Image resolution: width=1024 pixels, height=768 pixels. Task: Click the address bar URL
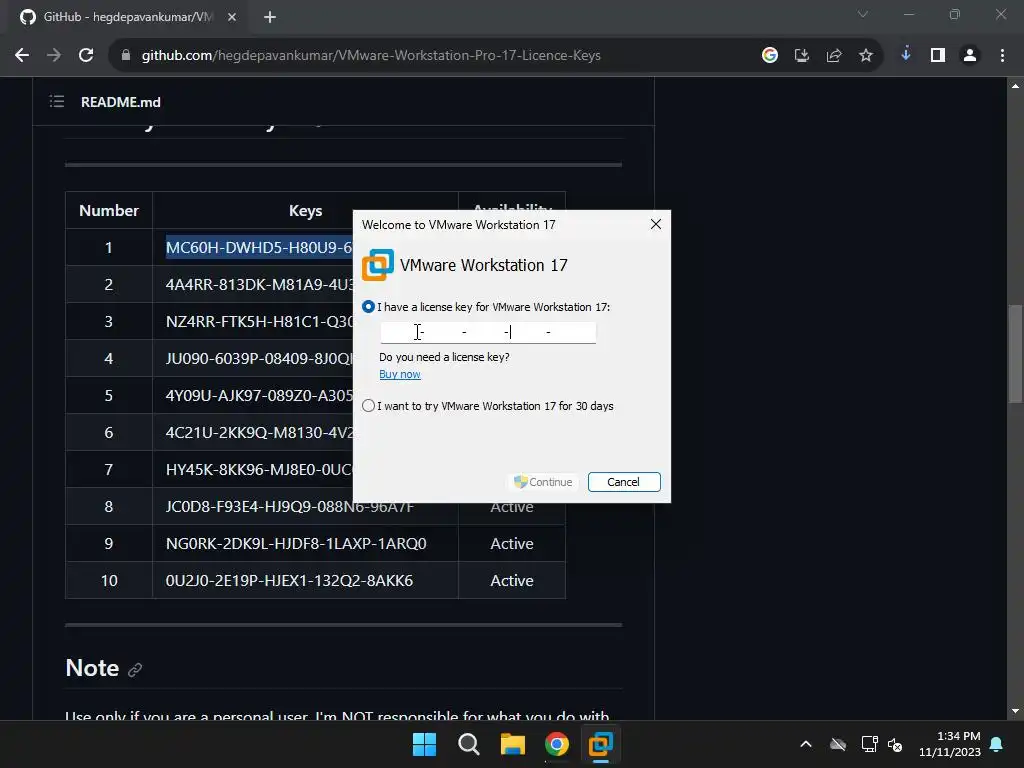(x=371, y=56)
